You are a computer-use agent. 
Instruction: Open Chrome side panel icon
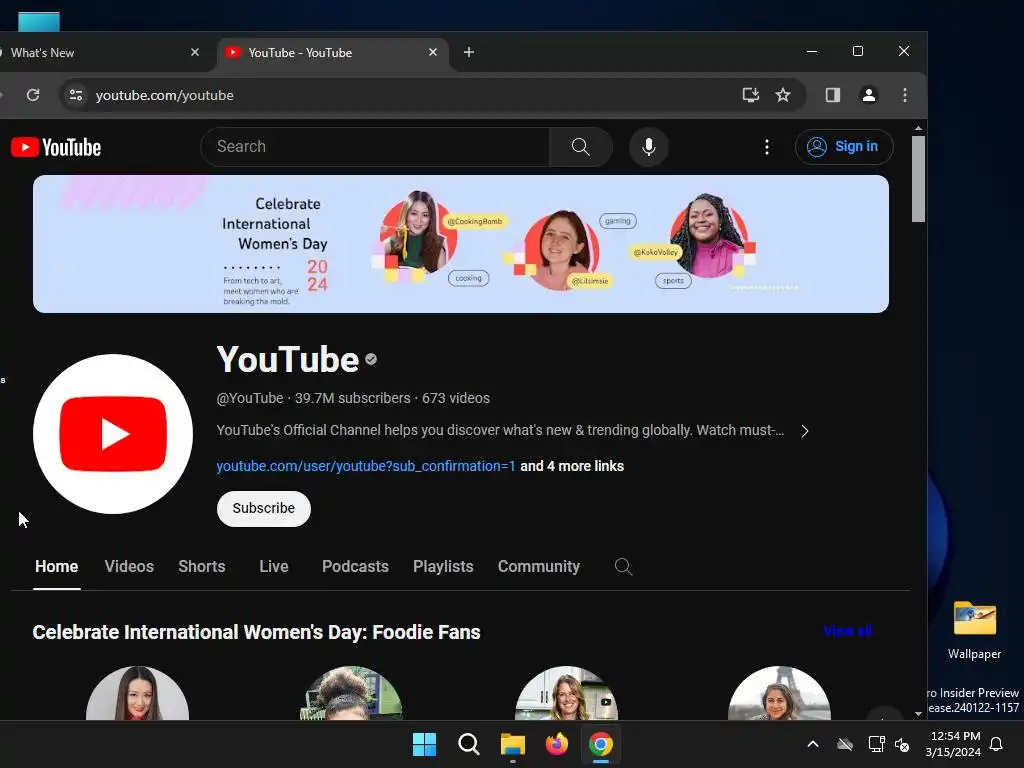[833, 95]
